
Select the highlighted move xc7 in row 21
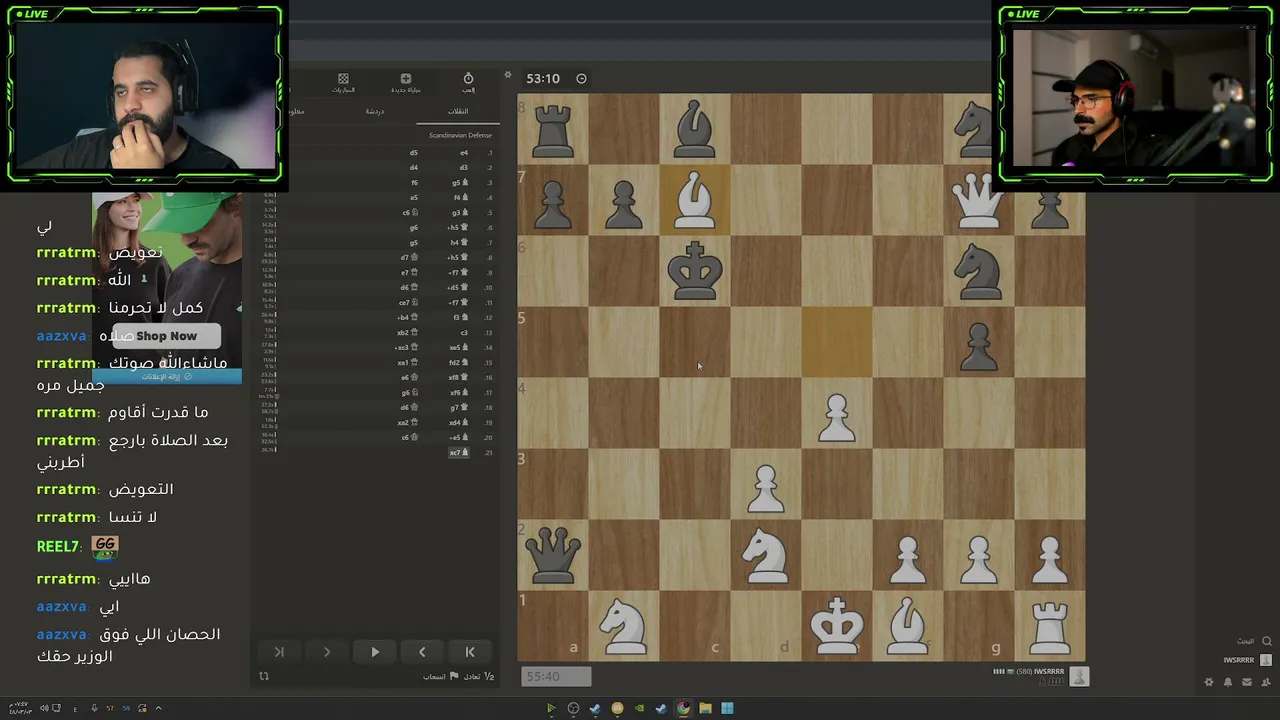[458, 452]
